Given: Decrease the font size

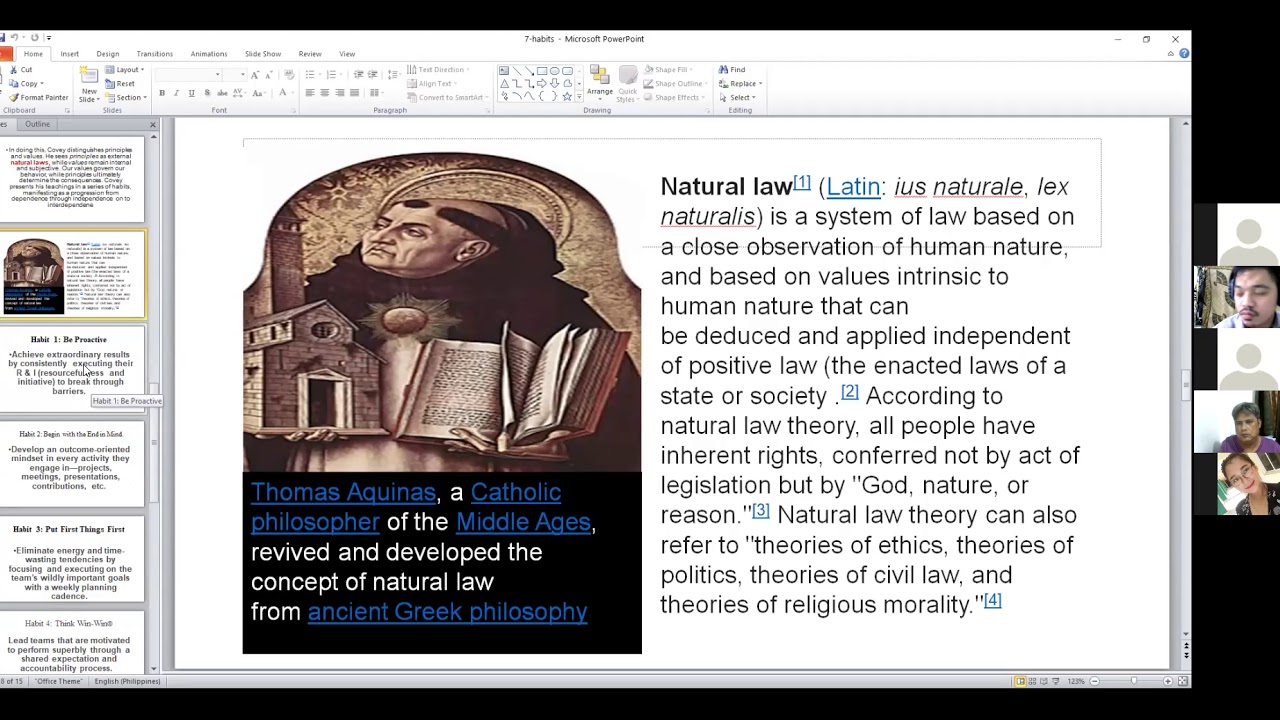Looking at the screenshot, I should [x=270, y=75].
